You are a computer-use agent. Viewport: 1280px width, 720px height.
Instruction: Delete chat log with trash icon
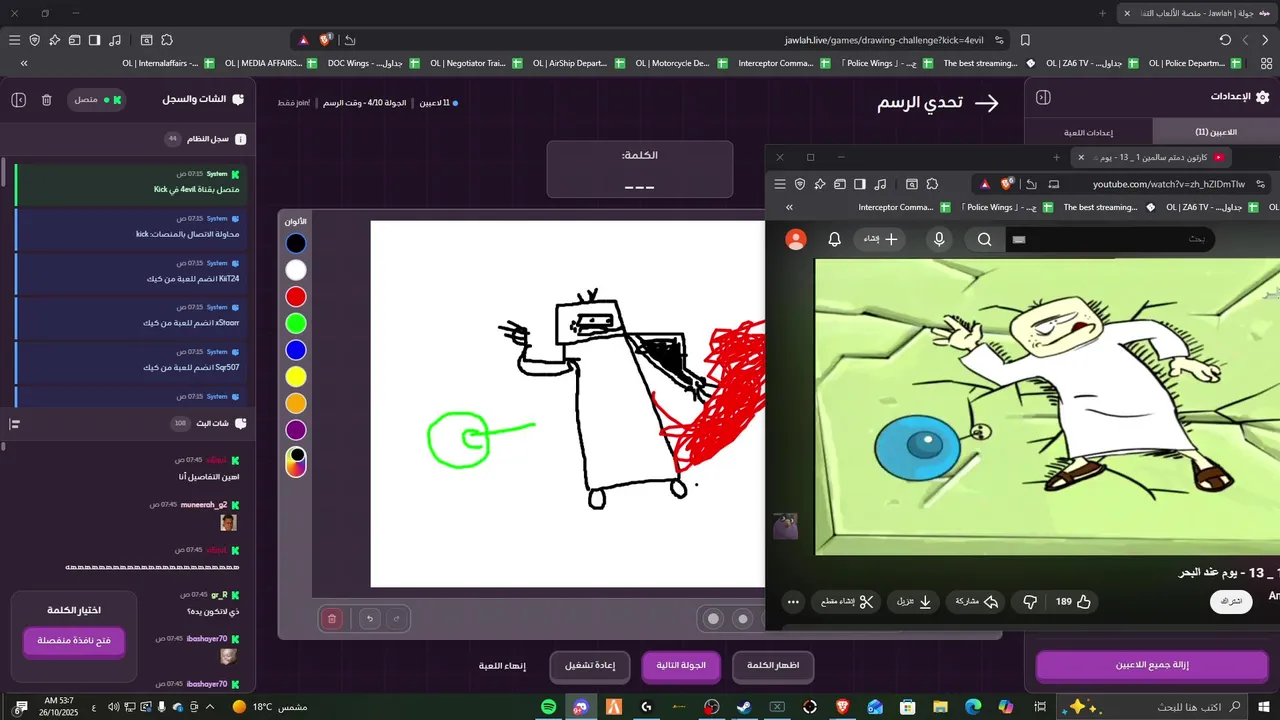click(x=47, y=100)
